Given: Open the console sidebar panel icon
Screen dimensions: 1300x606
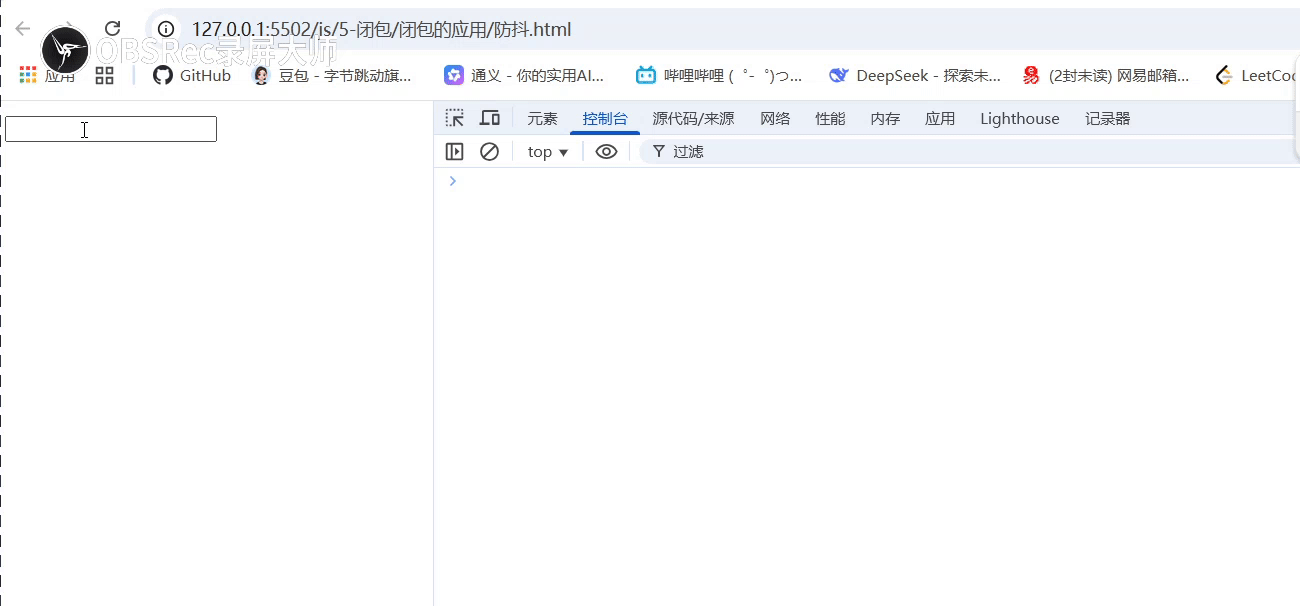Looking at the screenshot, I should (454, 151).
